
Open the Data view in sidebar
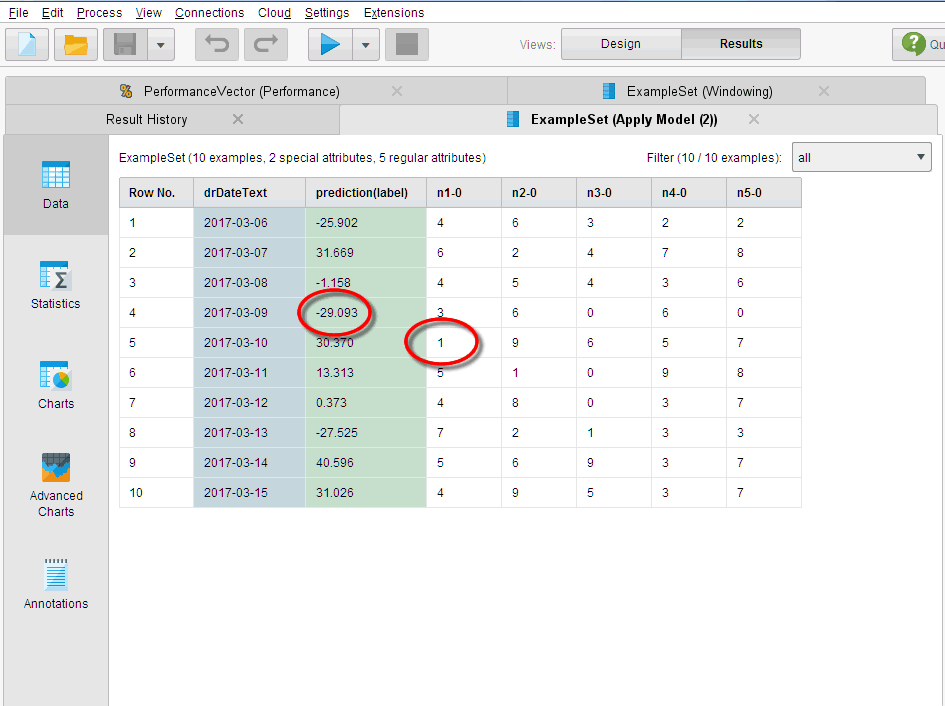click(55, 186)
